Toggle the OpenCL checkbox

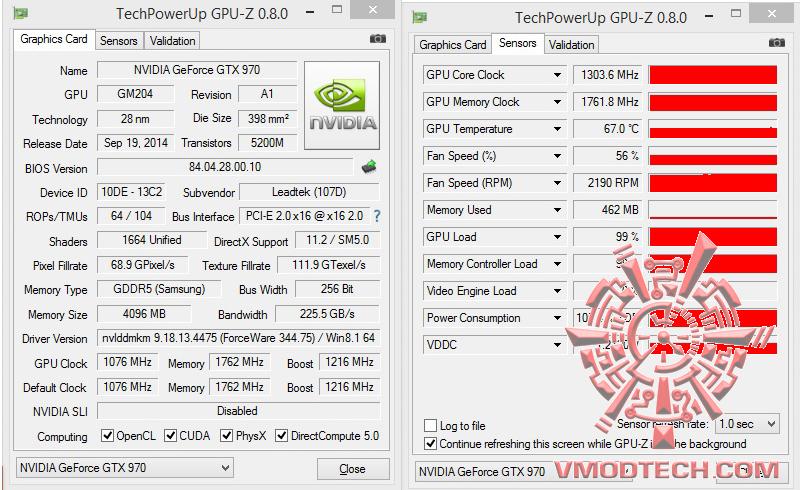pyautogui.click(x=107, y=435)
